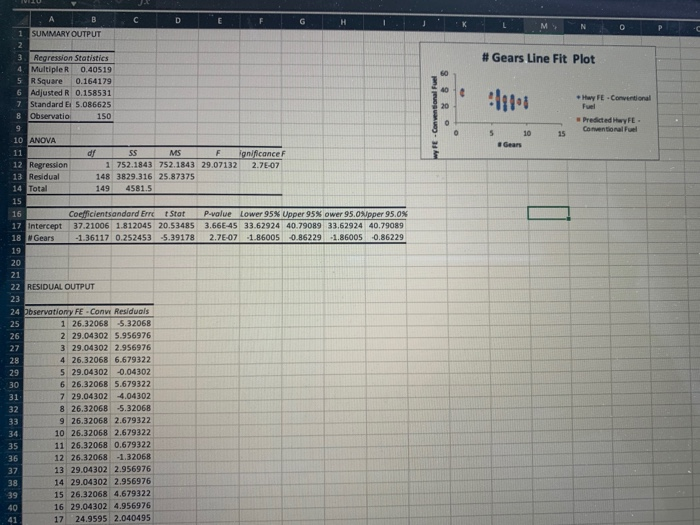This screenshot has height=525, width=700.
Task: Click Hwy FE - Conventional Fuel legend entry
Action: click(x=613, y=102)
